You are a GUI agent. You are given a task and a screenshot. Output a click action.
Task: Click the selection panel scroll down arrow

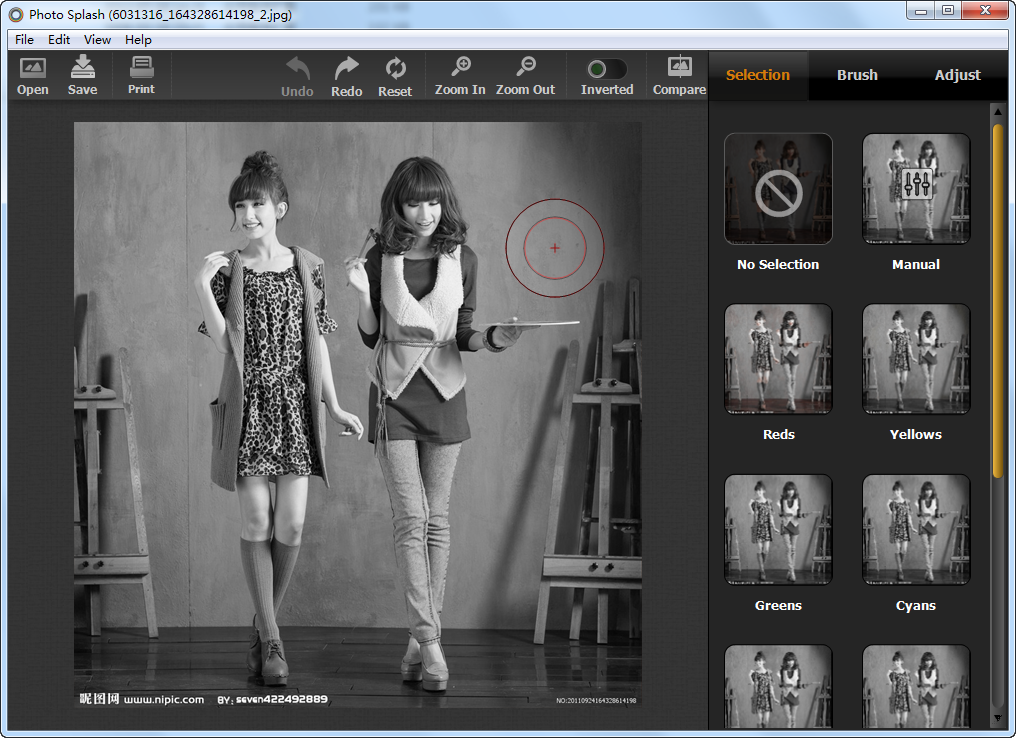[997, 718]
